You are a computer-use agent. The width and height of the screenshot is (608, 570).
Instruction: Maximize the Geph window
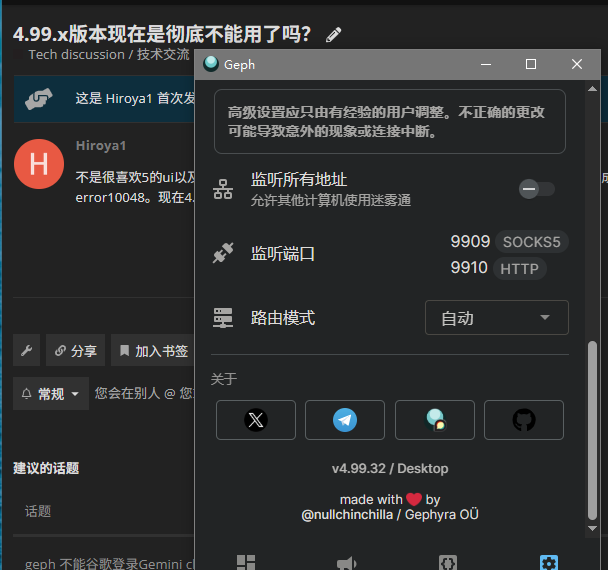[531, 64]
